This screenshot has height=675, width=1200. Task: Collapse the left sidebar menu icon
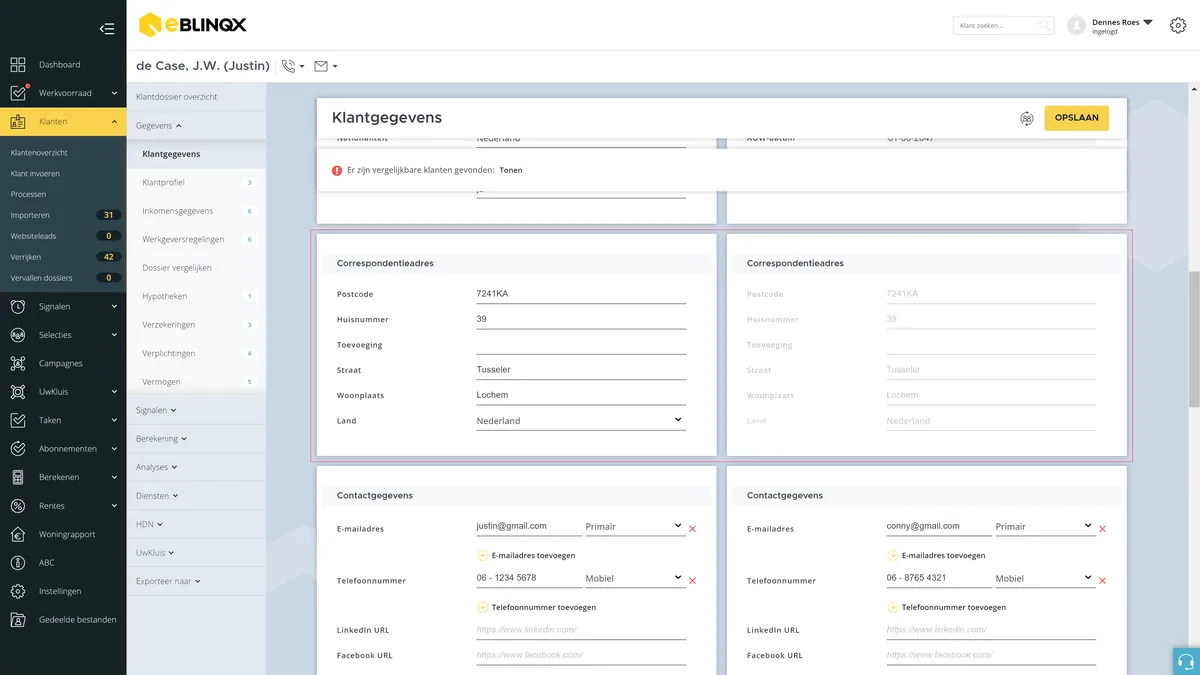pyautogui.click(x=107, y=29)
